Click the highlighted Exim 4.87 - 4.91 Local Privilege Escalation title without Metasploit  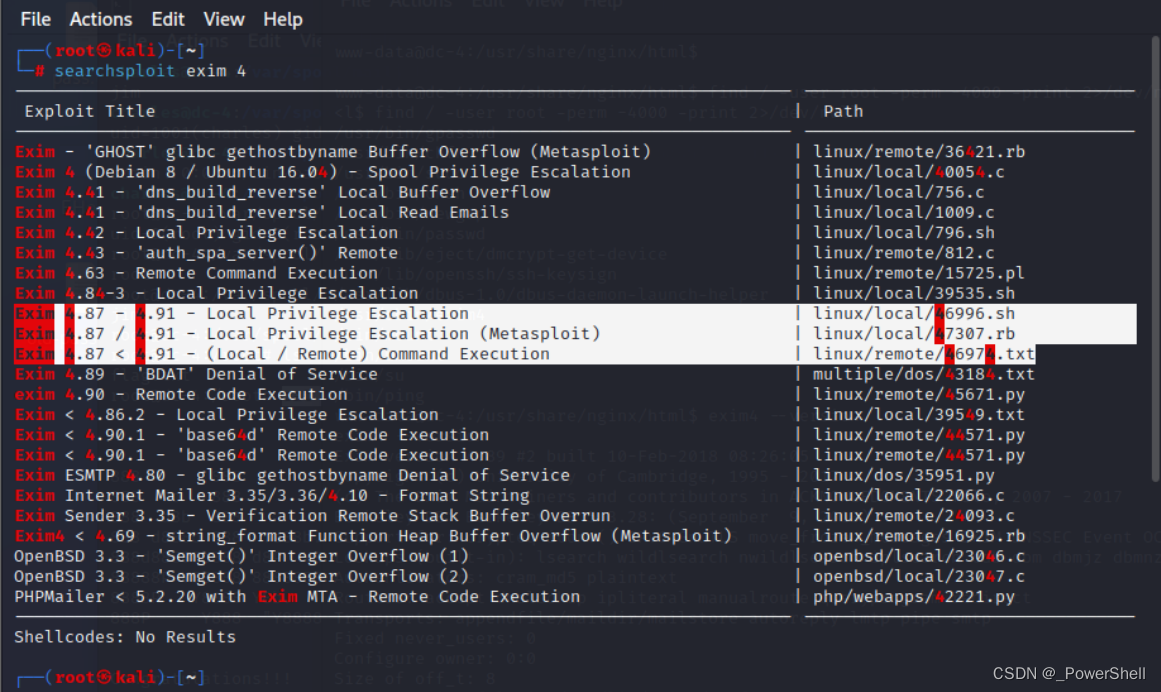(241, 313)
